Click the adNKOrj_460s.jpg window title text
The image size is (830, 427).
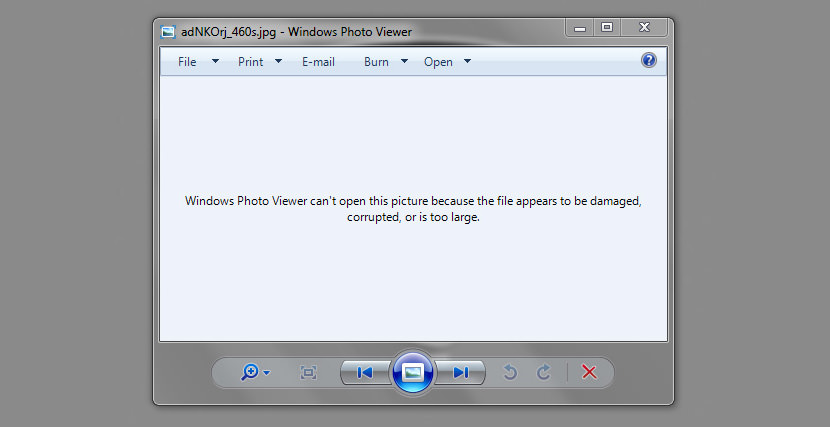[x=296, y=32]
